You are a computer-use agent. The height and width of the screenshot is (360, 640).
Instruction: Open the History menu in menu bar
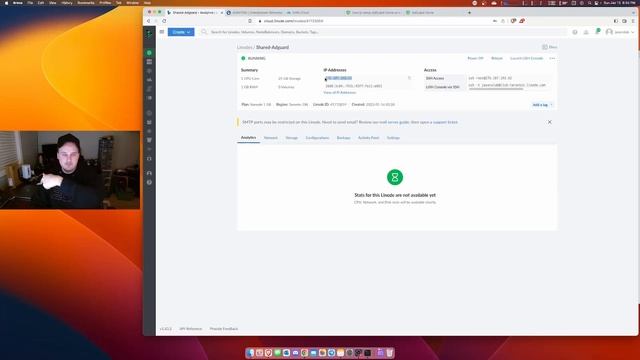(67, 3)
